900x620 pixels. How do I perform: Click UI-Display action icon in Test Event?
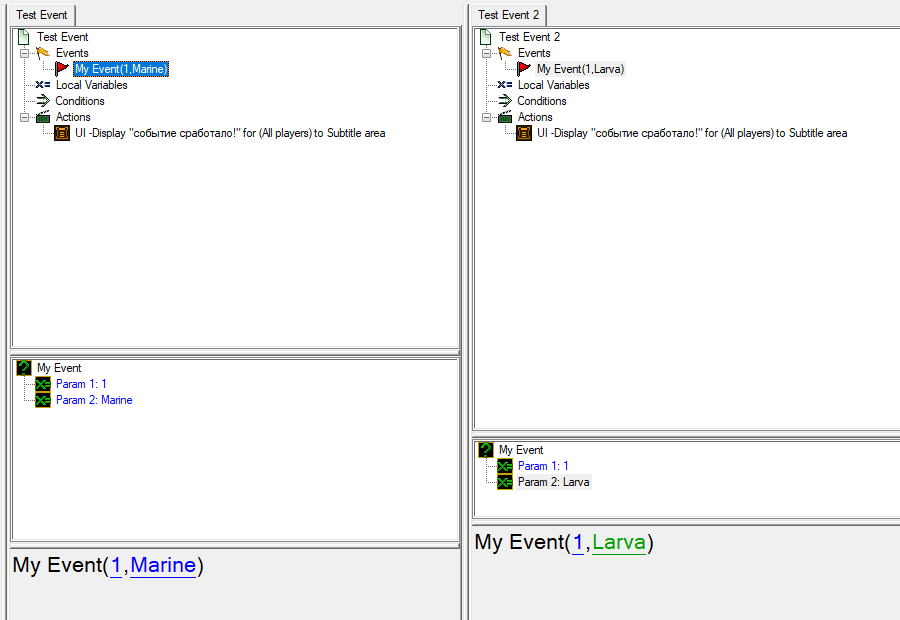tap(62, 133)
